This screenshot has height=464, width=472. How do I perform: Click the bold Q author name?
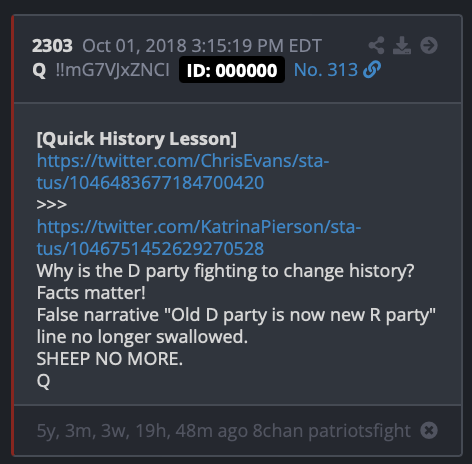39,70
